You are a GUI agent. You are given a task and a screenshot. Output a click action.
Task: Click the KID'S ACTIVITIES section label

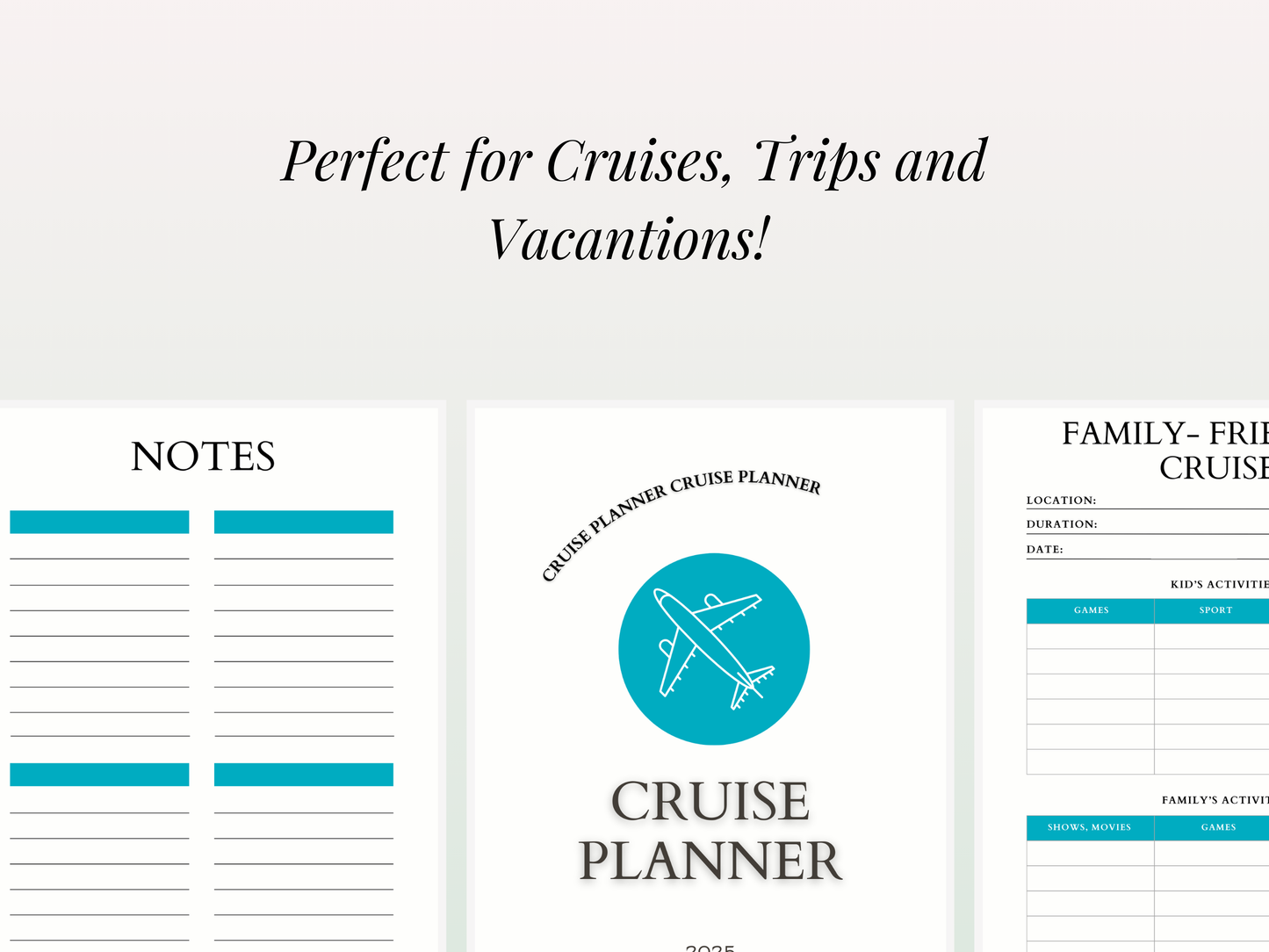(1219, 585)
